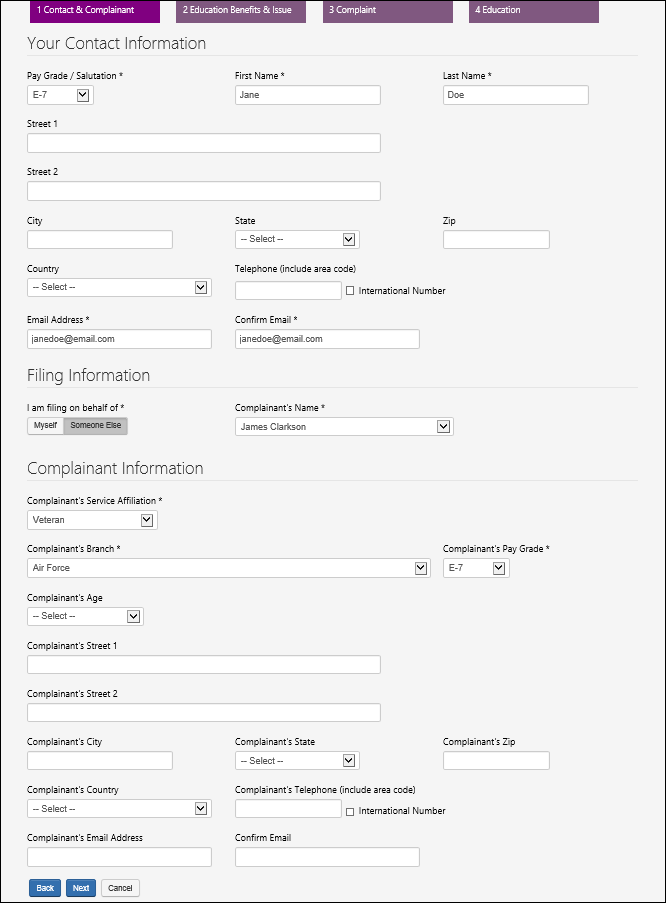Expand the State dropdown in contact section
The image size is (666, 903).
pos(297,239)
